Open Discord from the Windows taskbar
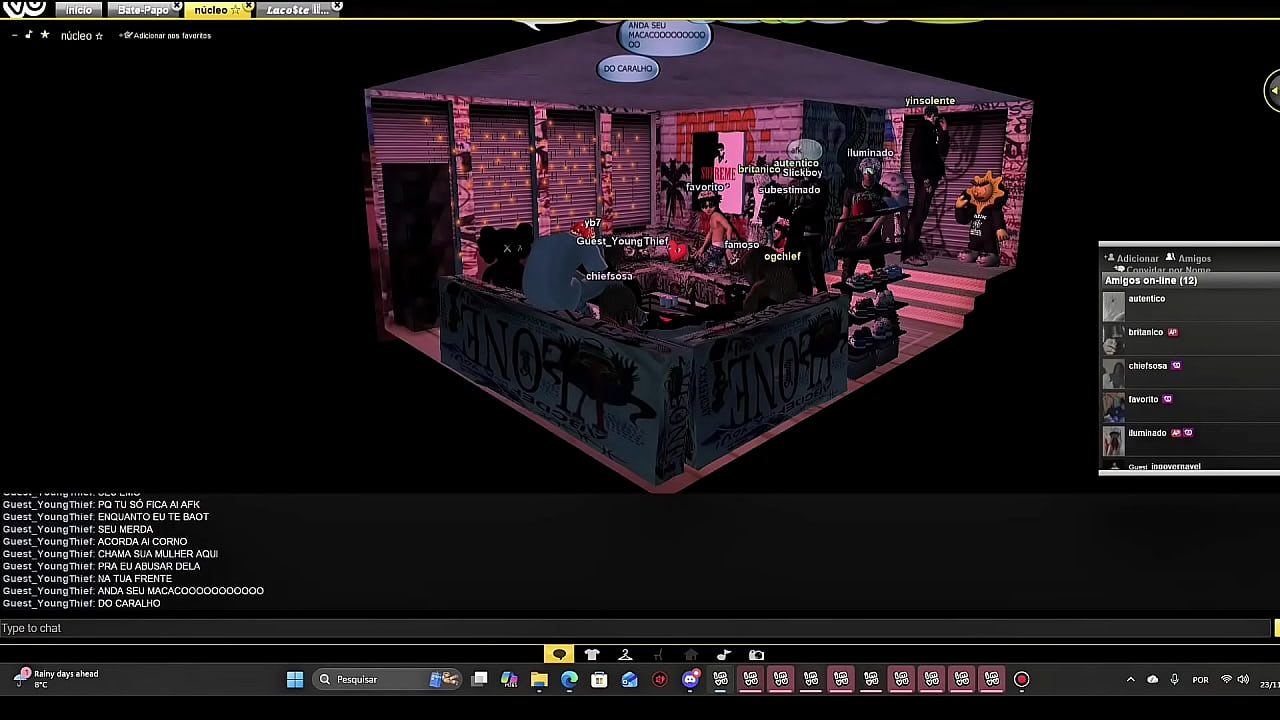This screenshot has width=1280, height=720. [690, 680]
